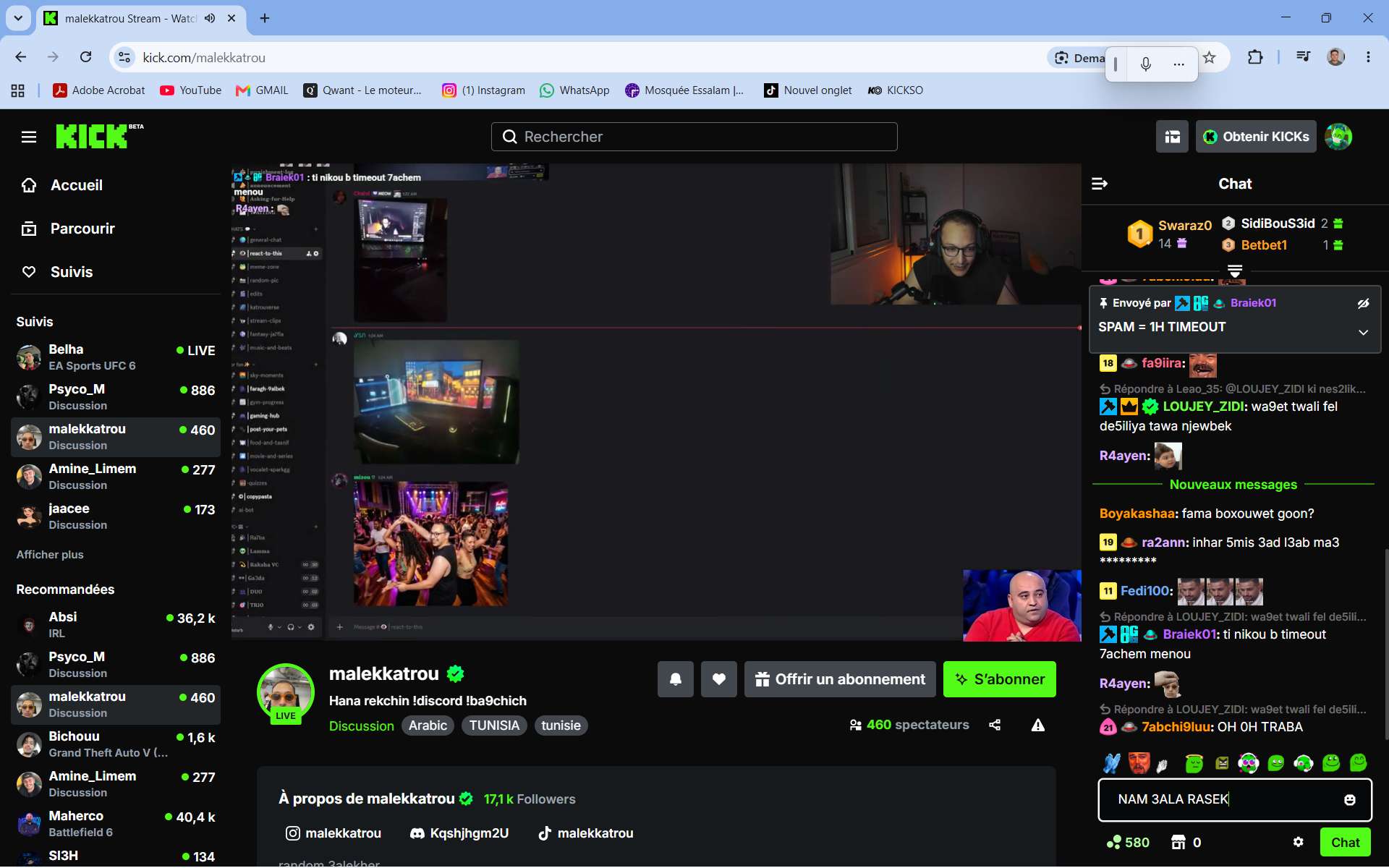
Task: Click the S'abonner subscribe button
Action: click(x=1000, y=679)
